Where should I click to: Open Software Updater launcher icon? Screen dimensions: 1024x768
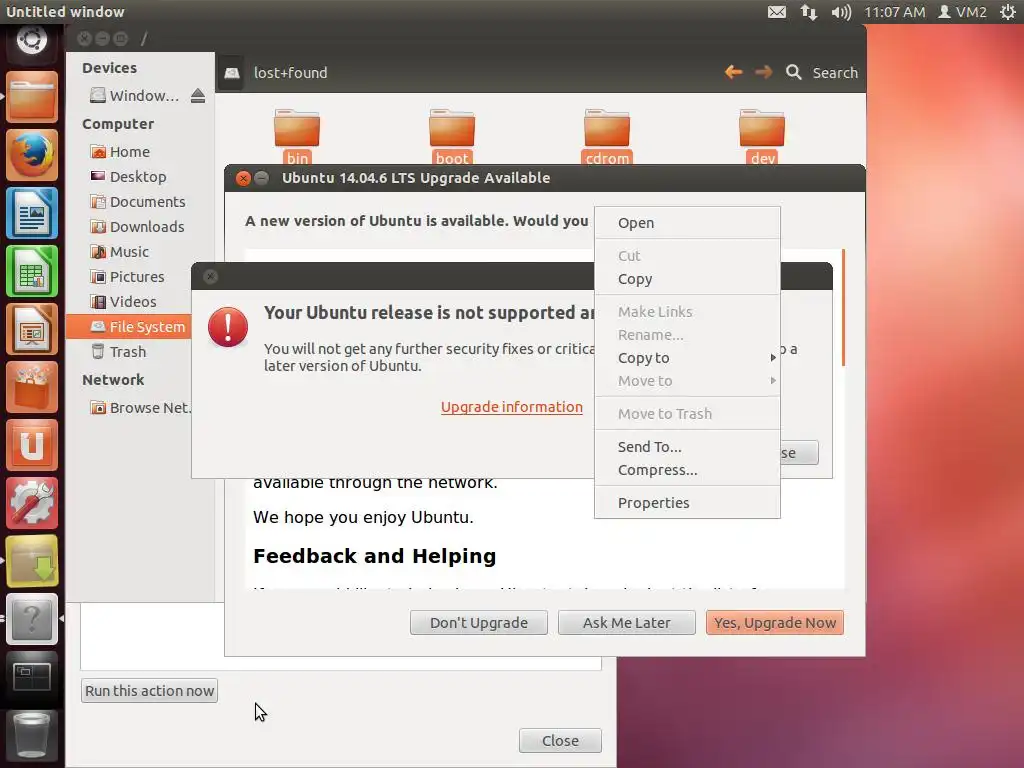pyautogui.click(x=32, y=561)
